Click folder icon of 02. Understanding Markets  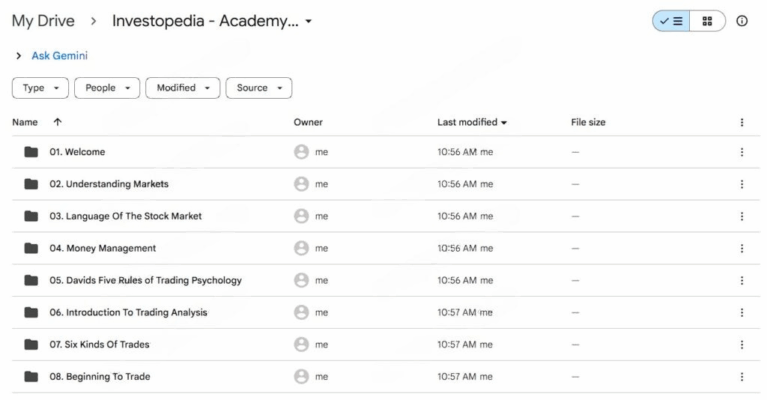pyautogui.click(x=31, y=184)
